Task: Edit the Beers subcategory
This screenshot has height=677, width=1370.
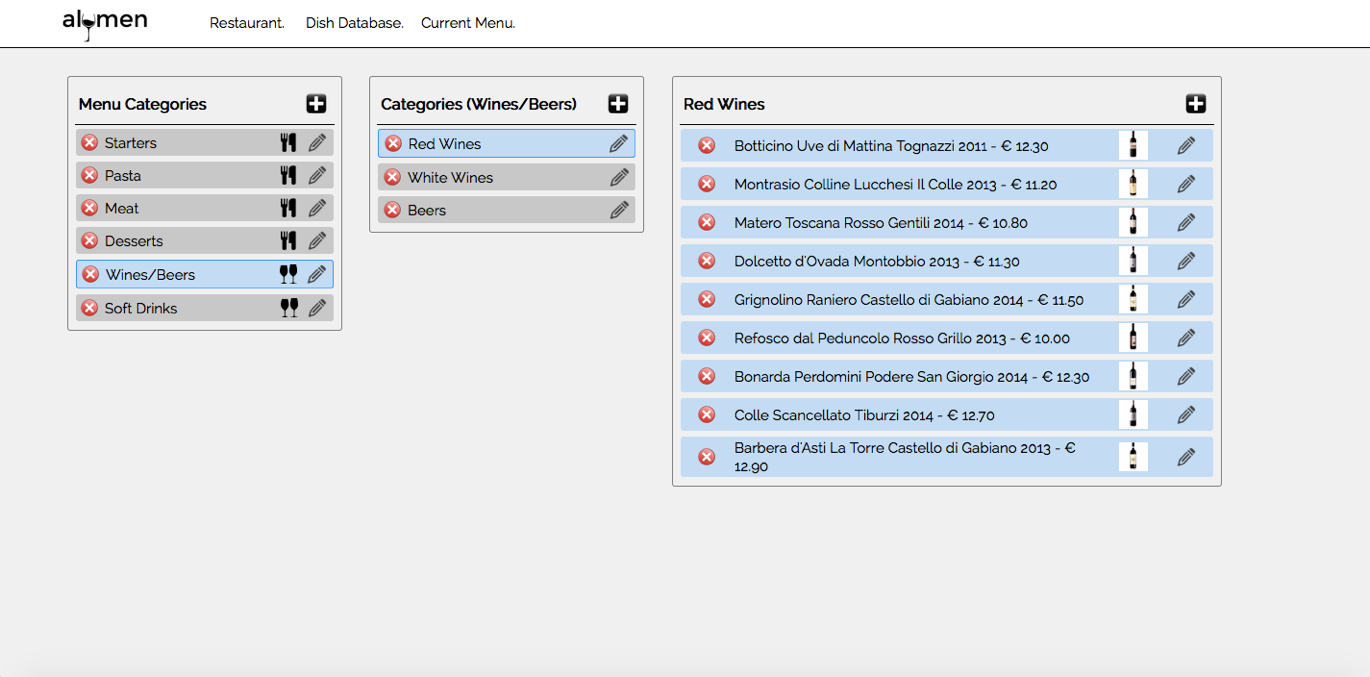Action: coord(619,210)
